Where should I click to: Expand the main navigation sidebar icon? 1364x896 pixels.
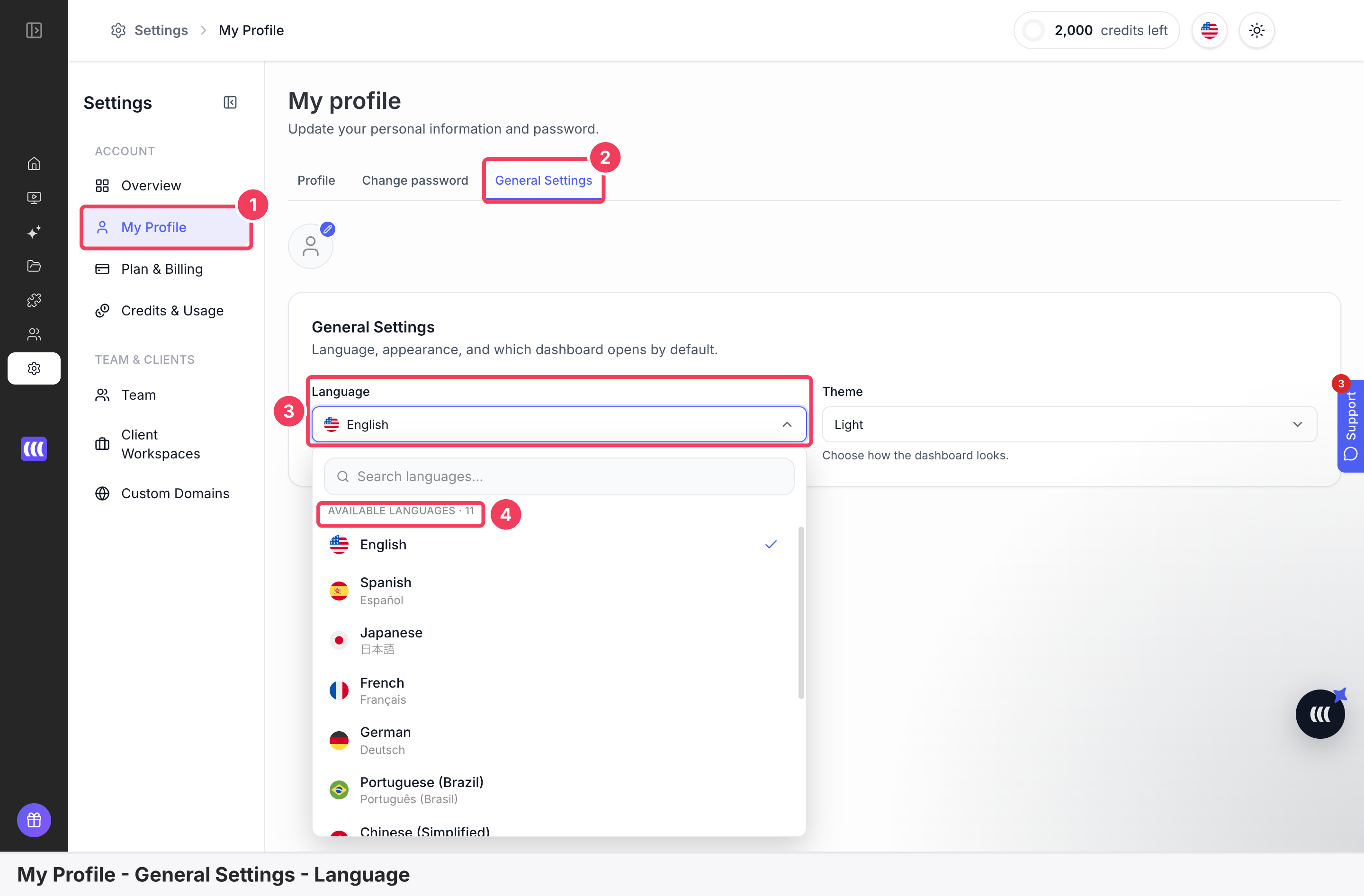[34, 30]
